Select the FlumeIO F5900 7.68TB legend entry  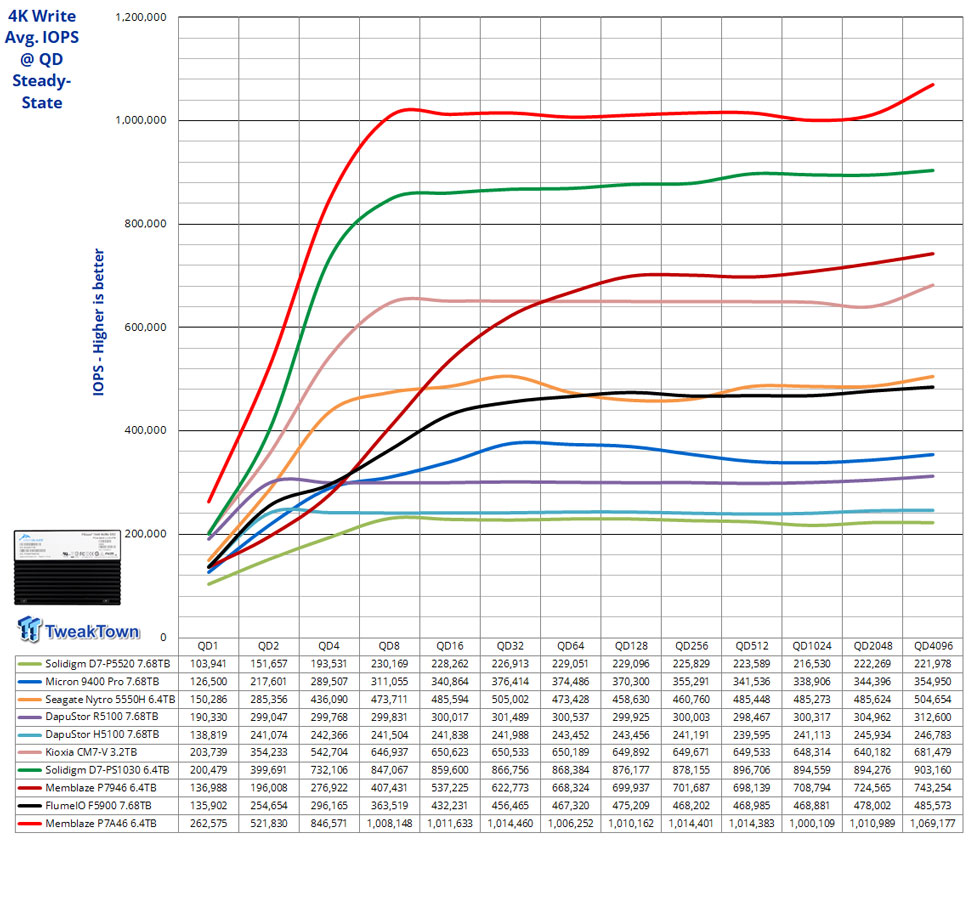tap(97, 806)
